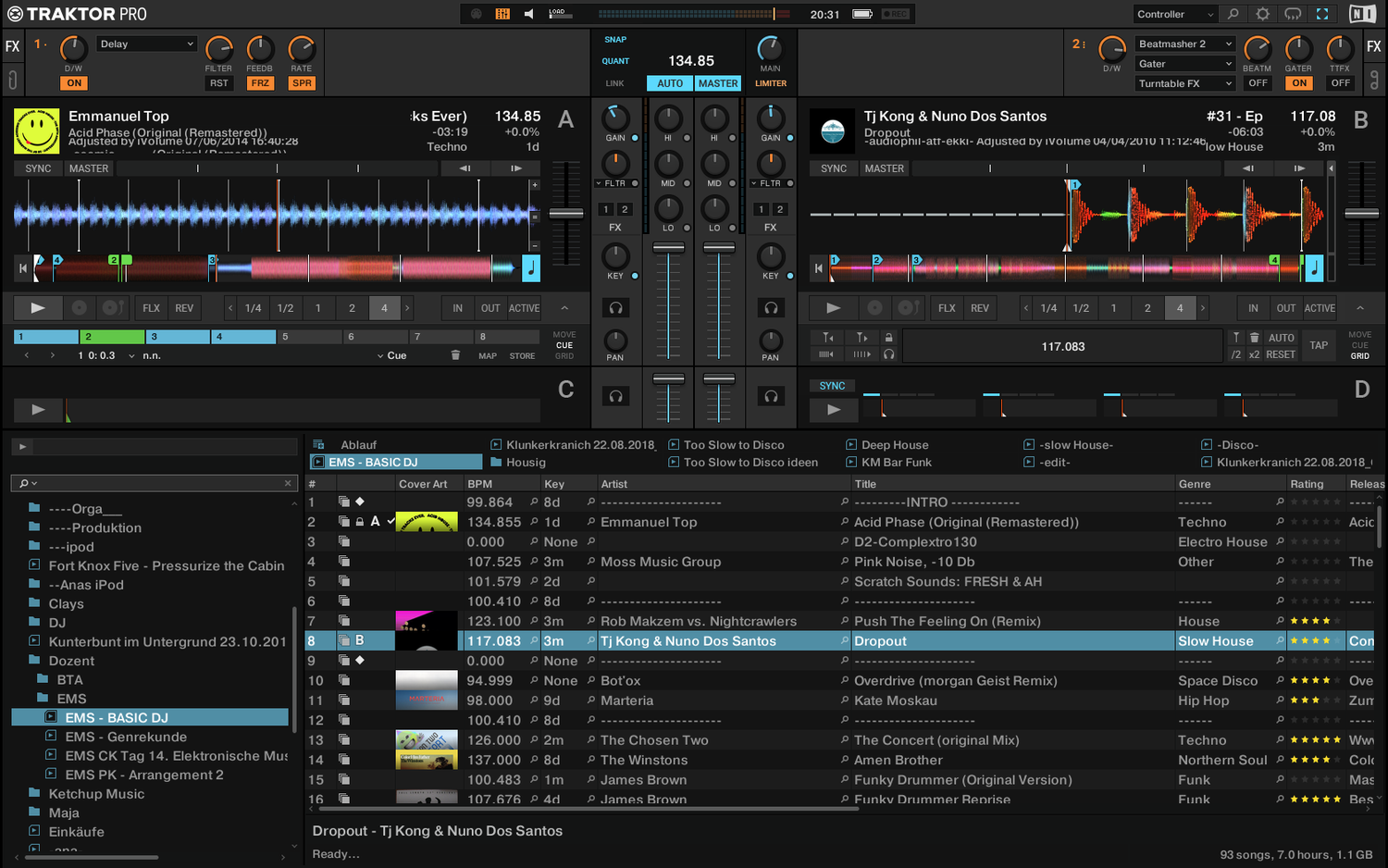The image size is (1388, 868).
Task: Toggle SPR spread on FX unit 1
Action: (x=302, y=83)
